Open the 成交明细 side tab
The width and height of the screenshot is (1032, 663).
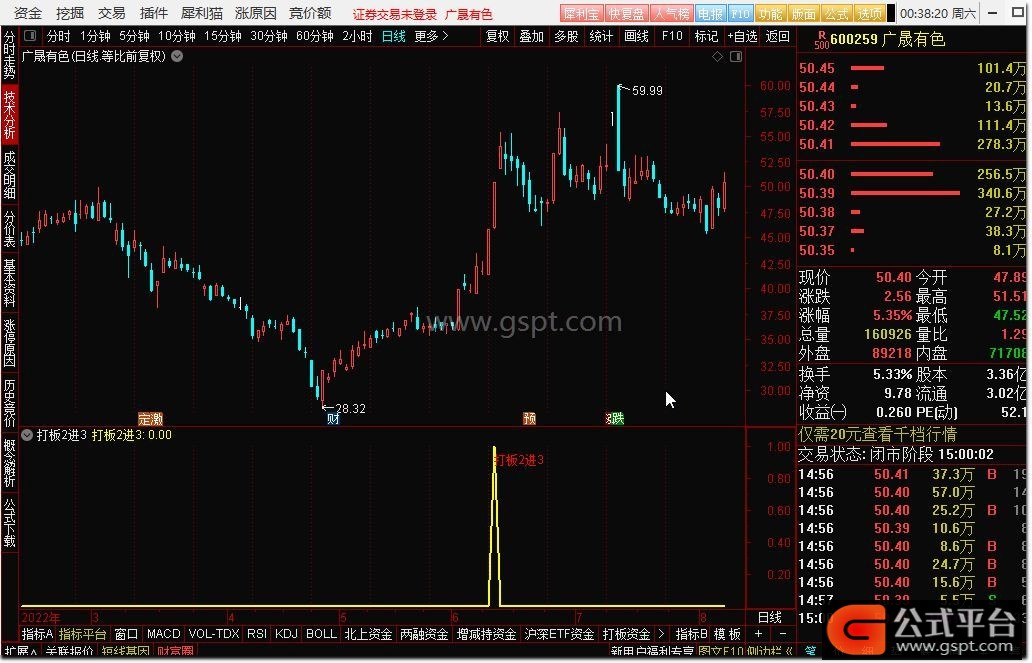click(9, 175)
